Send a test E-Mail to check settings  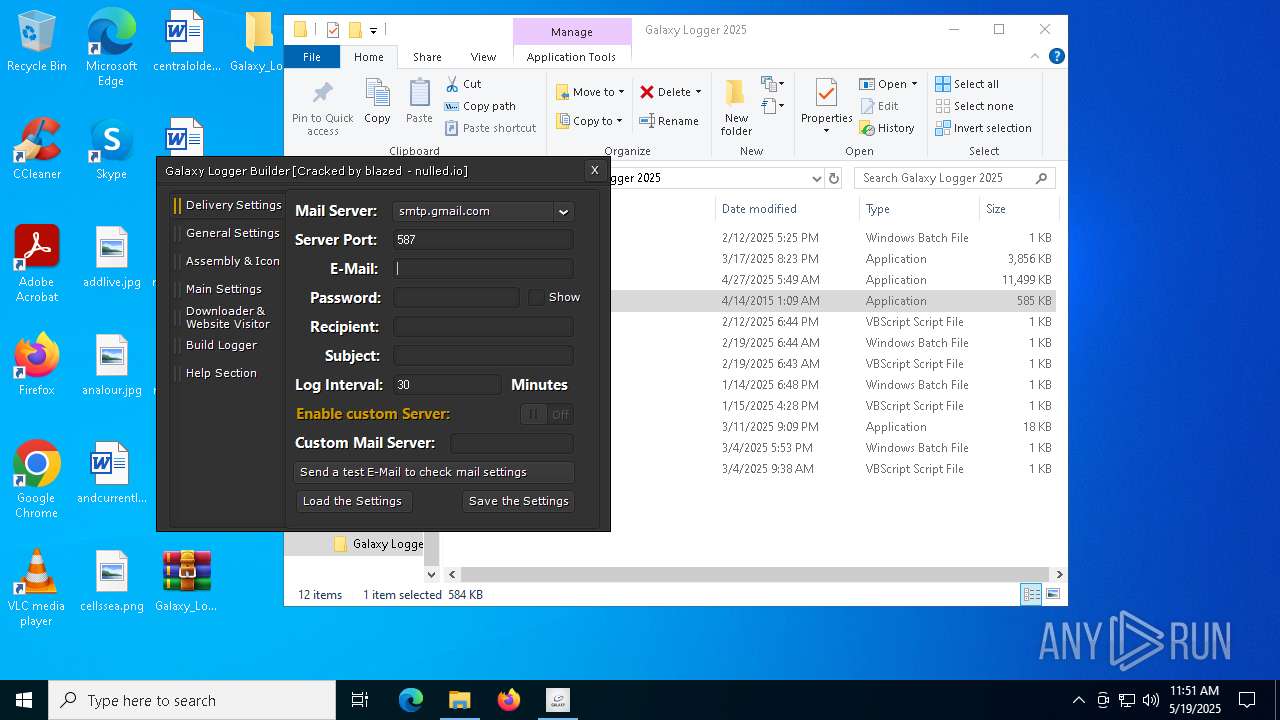434,472
